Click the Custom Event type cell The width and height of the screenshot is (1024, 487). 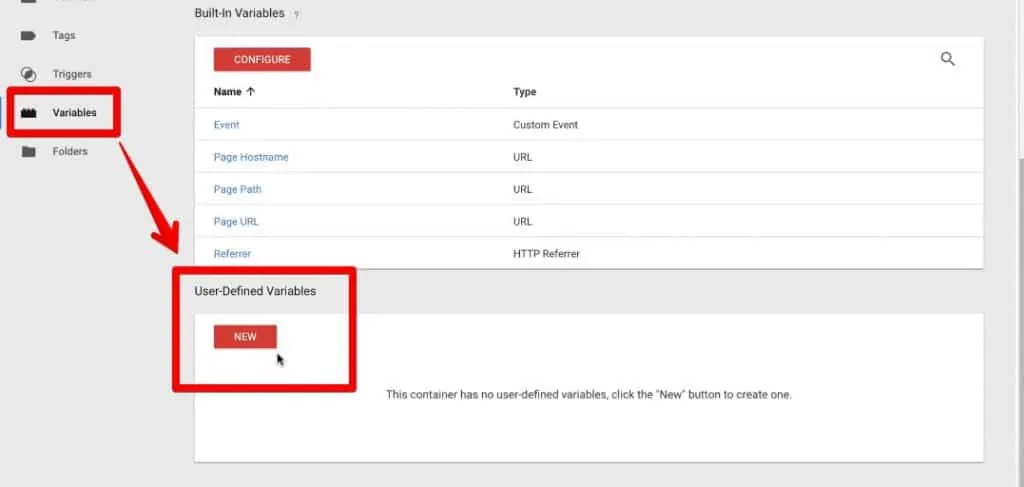pyautogui.click(x=545, y=125)
